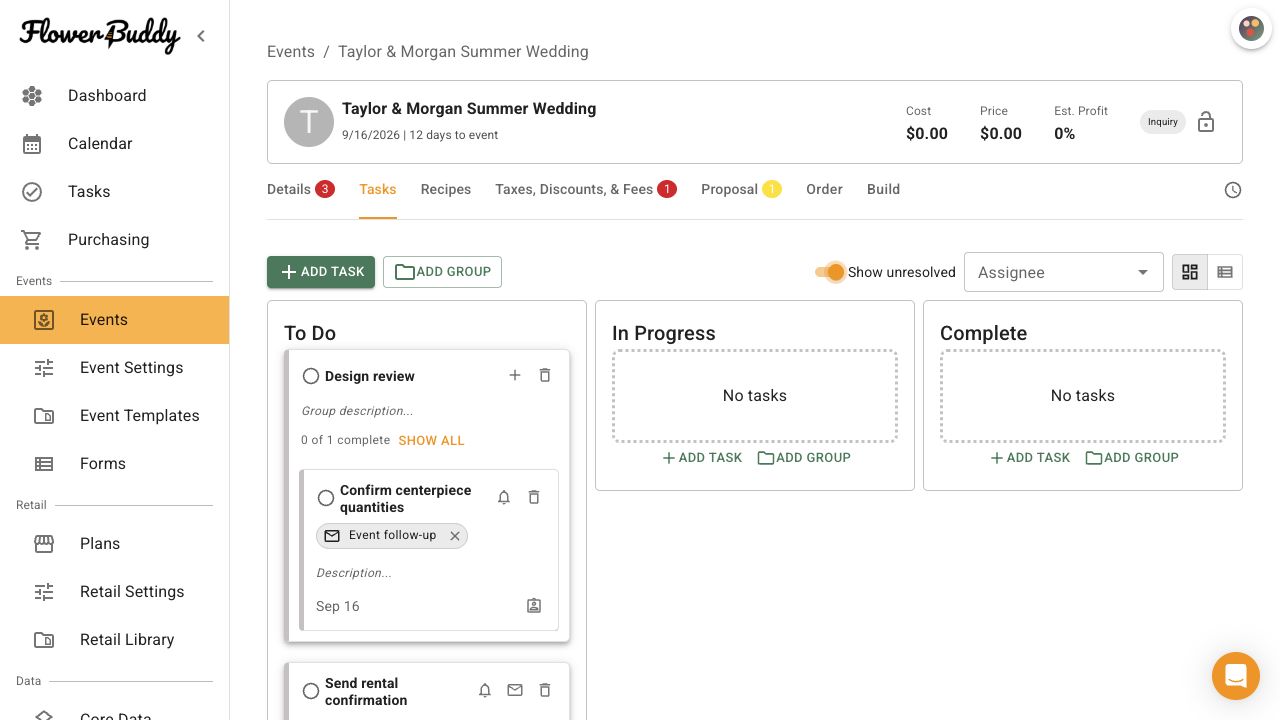Open the chat support widget

[1236, 676]
